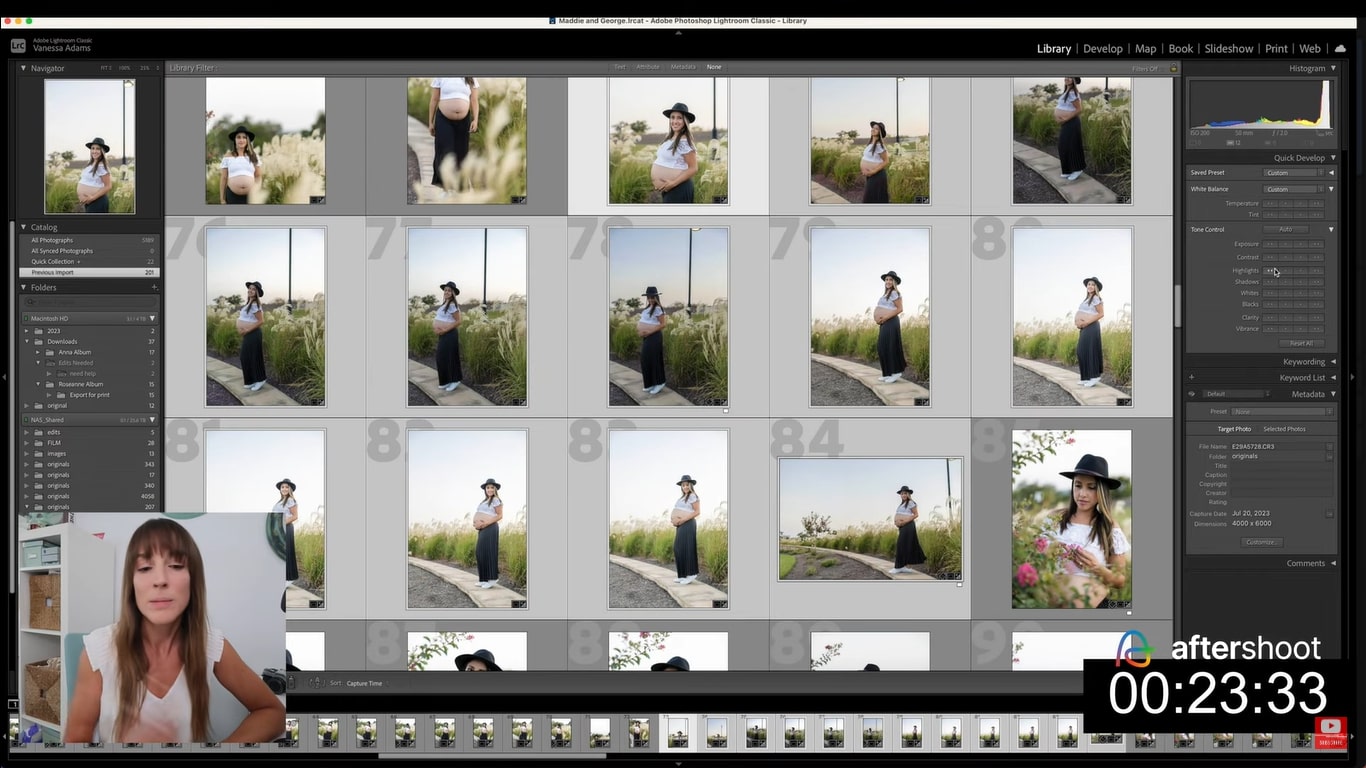Viewport: 1366px width, 768px height.
Task: Select None in the library filter
Action: click(x=714, y=67)
